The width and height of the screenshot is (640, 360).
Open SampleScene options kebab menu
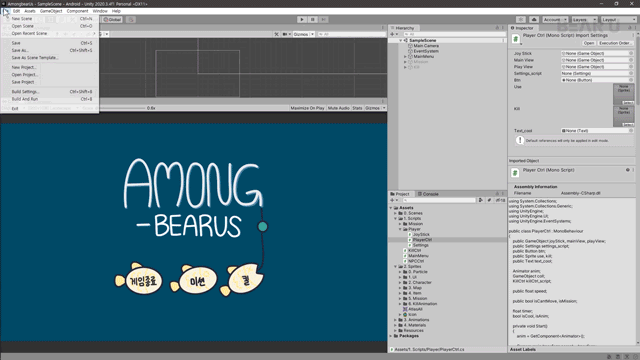point(504,40)
